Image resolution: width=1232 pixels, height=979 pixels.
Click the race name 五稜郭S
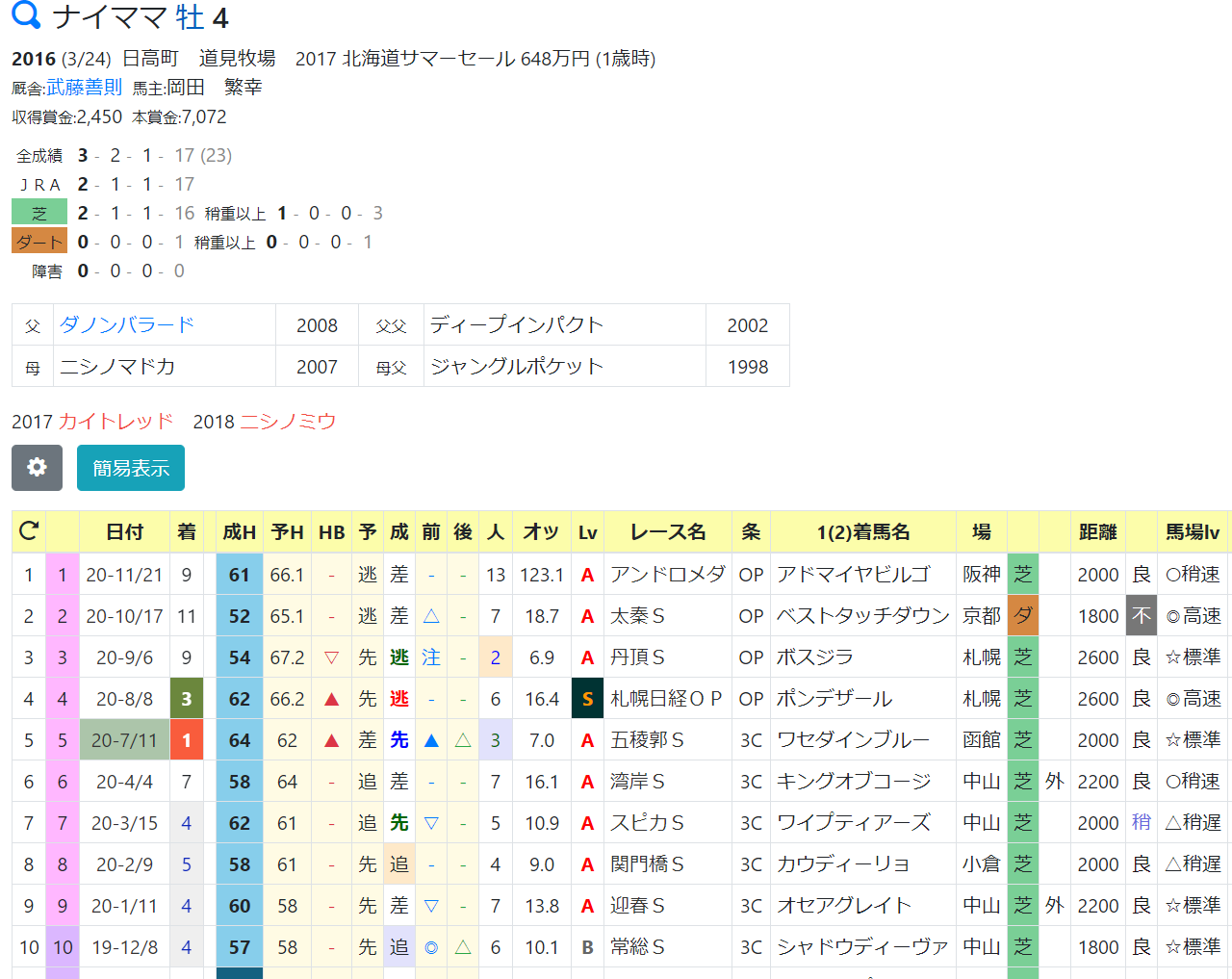click(647, 740)
